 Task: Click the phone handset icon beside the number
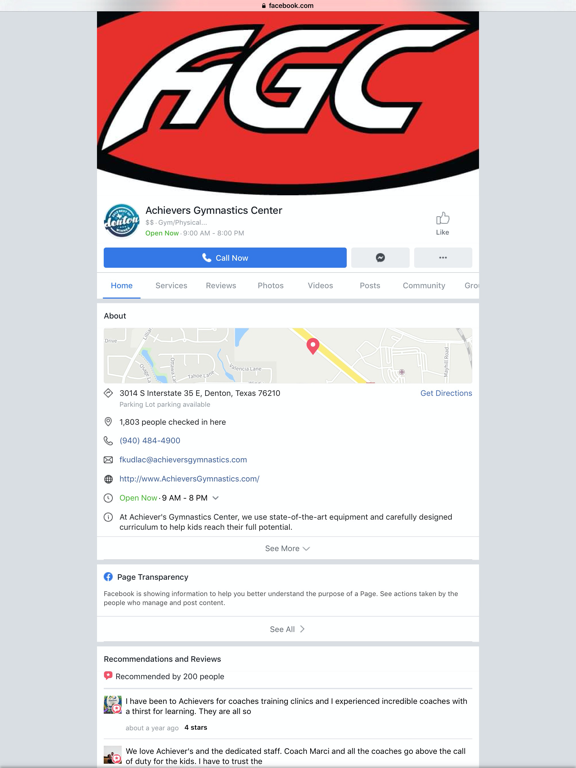click(108, 441)
